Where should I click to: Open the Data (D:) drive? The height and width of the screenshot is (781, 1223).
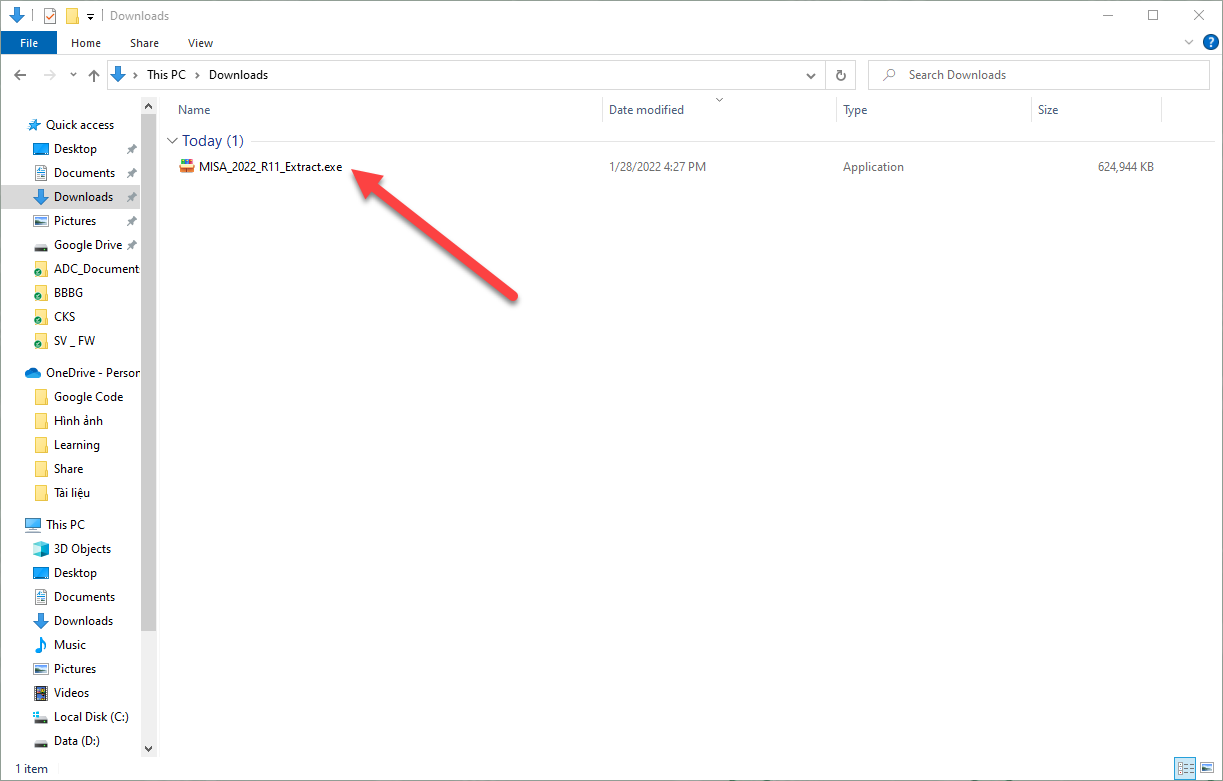76,742
